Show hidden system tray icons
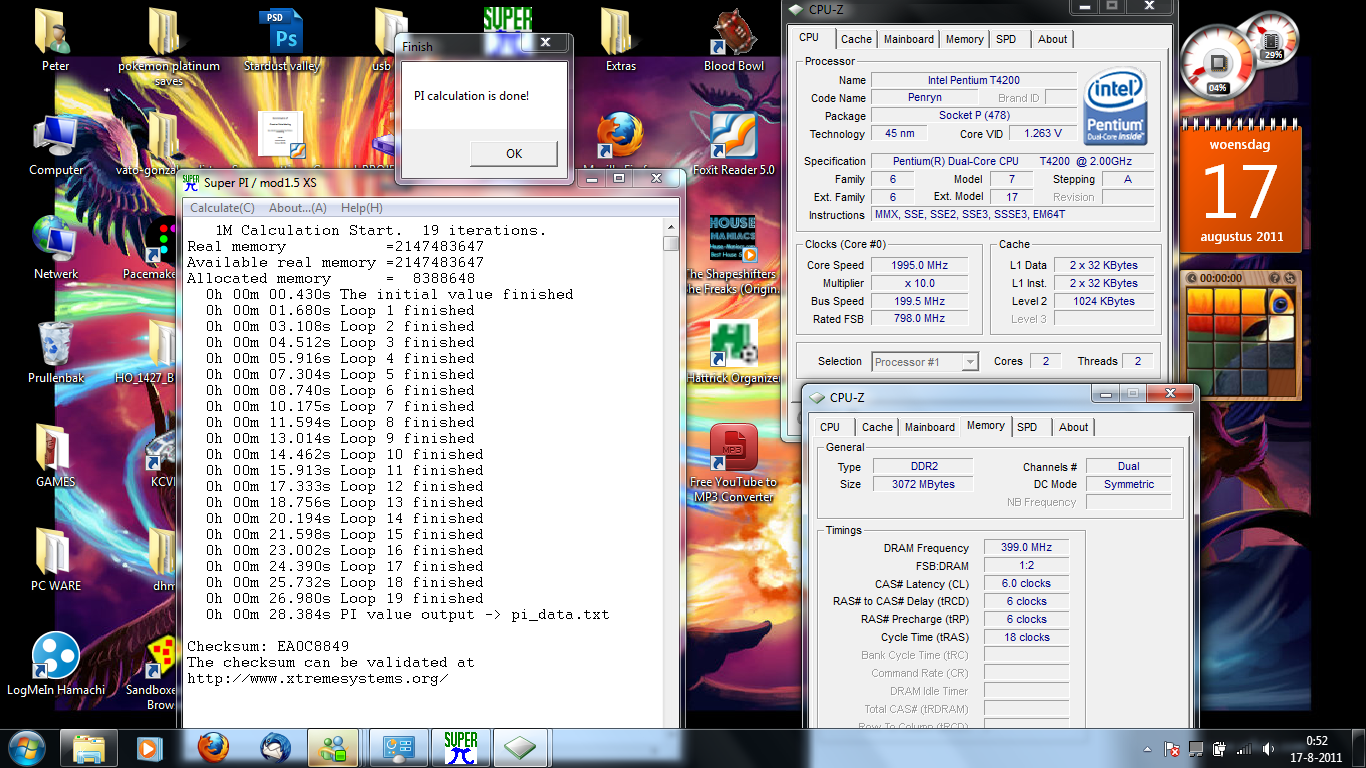This screenshot has width=1366, height=768. point(1147,749)
